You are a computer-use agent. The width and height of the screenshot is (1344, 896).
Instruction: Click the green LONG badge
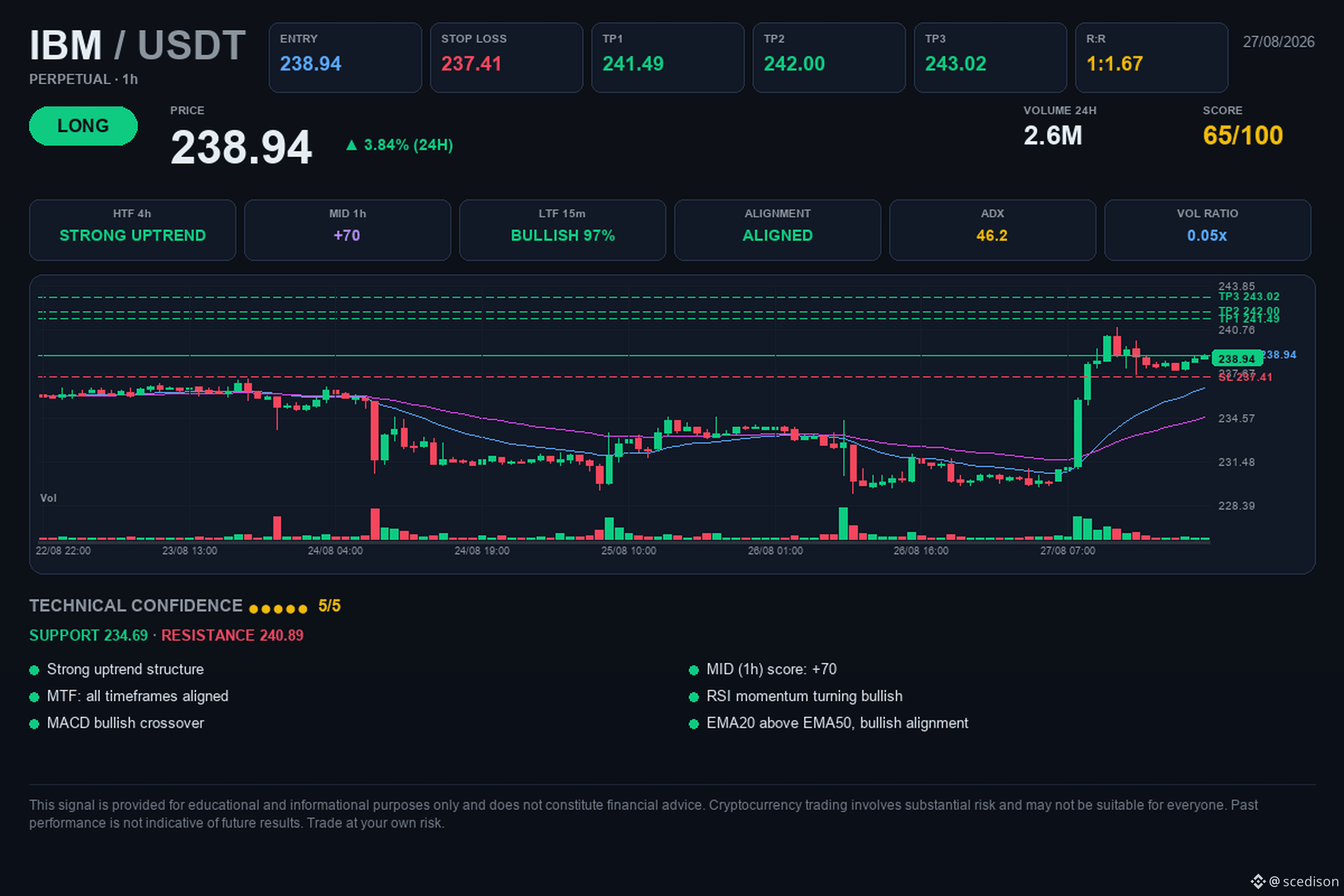point(83,125)
